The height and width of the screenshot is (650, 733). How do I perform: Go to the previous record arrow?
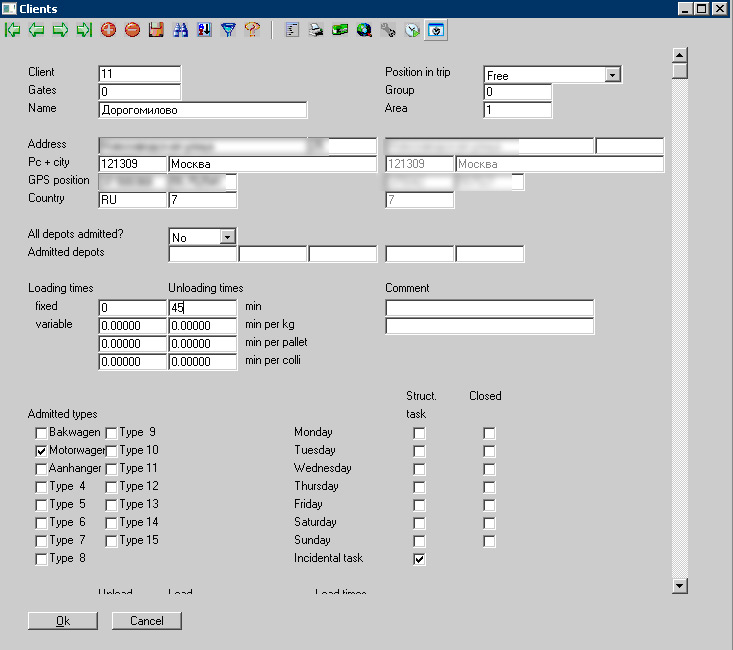(36, 30)
